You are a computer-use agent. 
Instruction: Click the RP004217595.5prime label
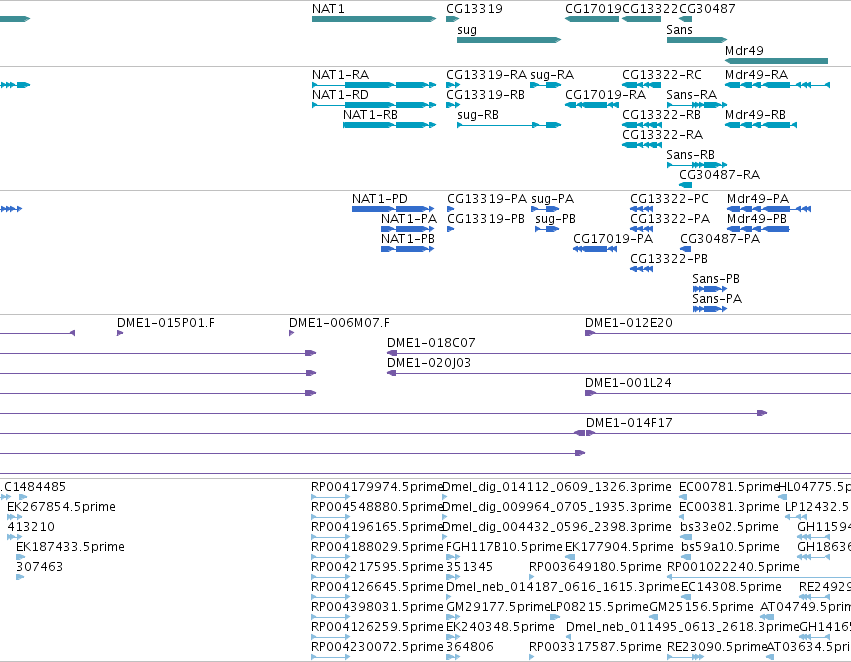[x=377, y=567]
